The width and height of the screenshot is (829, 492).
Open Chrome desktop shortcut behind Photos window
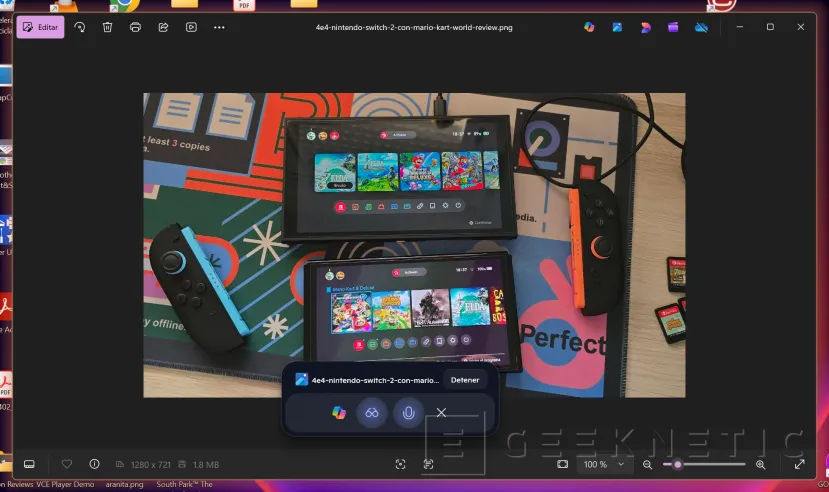(x=125, y=5)
